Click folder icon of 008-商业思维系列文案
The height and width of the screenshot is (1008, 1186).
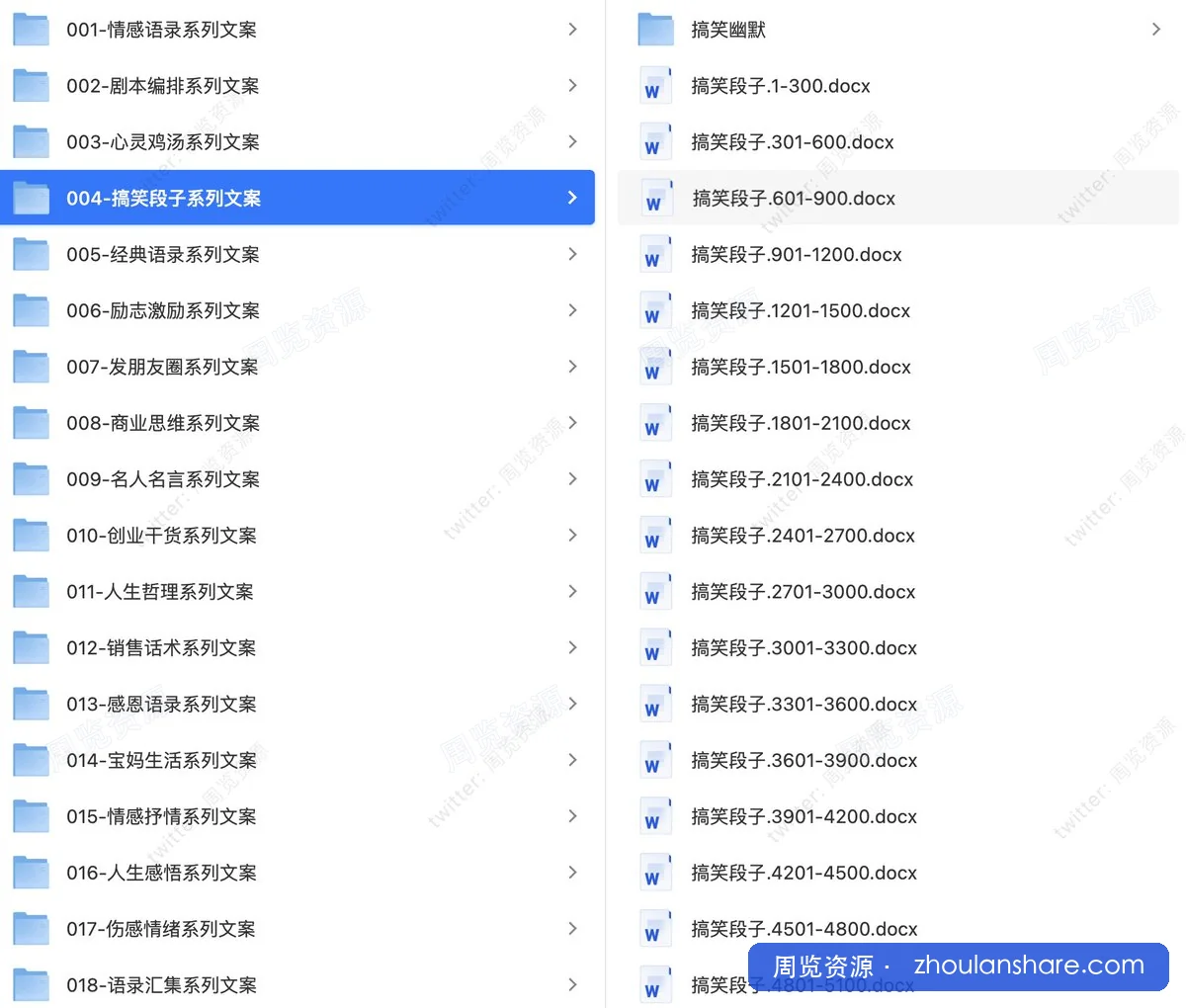pyautogui.click(x=31, y=424)
